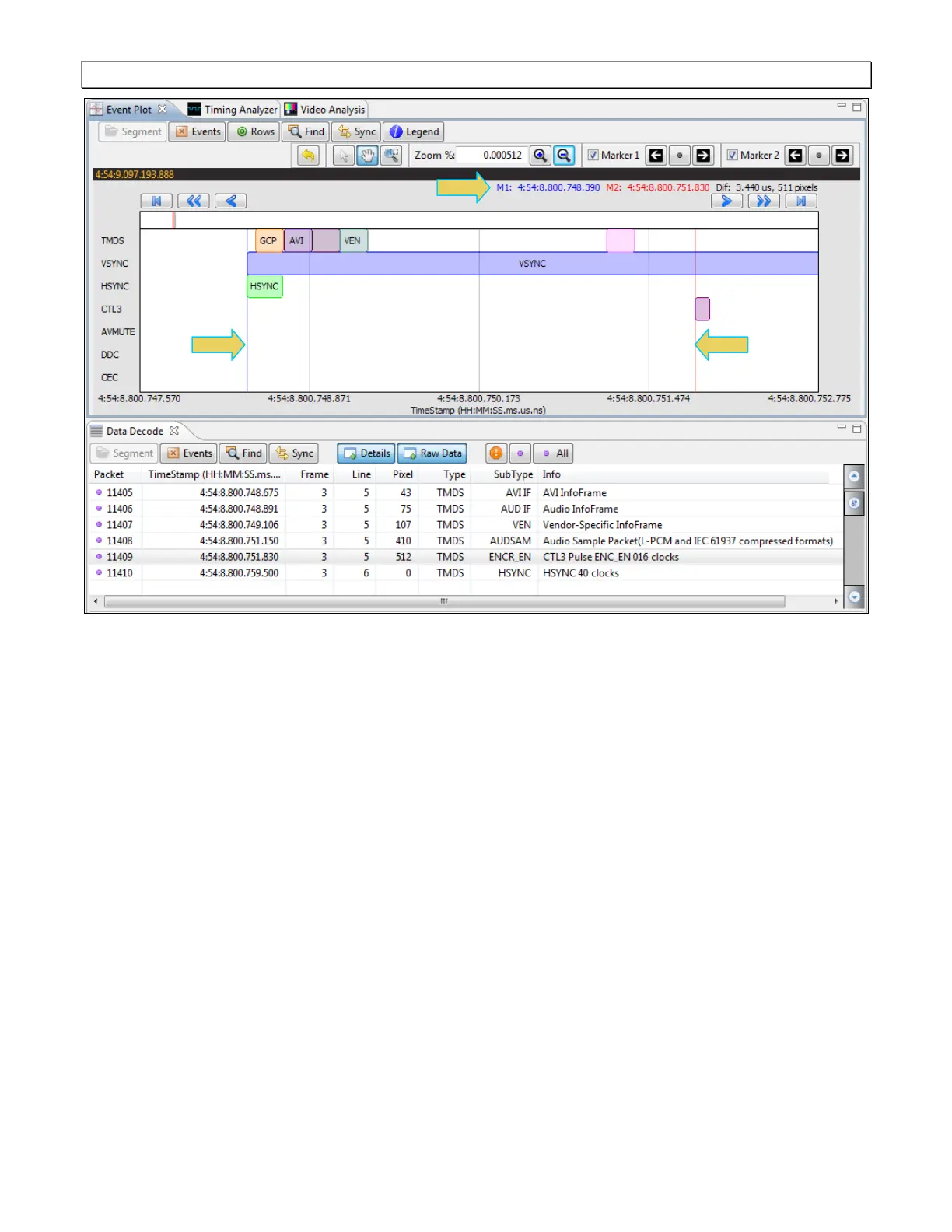This screenshot has height=1232, width=952.
Task: Click the double-right fast forward arrow
Action: [764, 201]
